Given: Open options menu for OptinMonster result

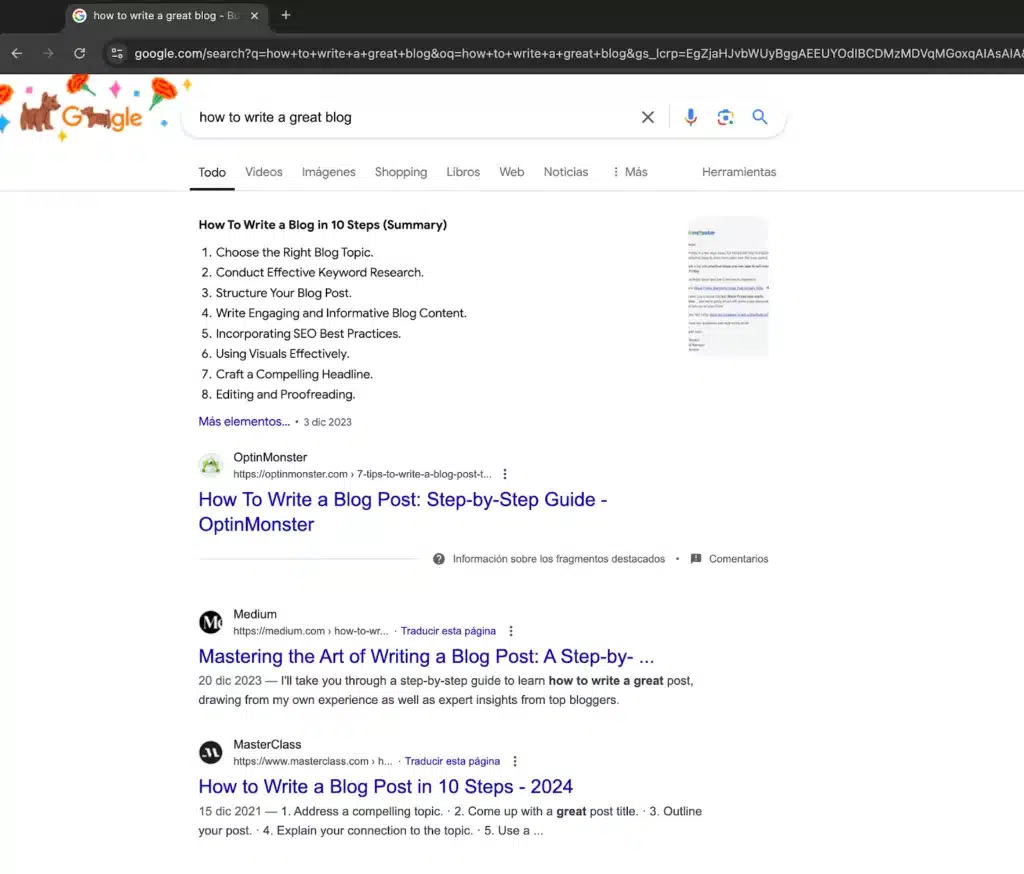Looking at the screenshot, I should pyautogui.click(x=505, y=474).
